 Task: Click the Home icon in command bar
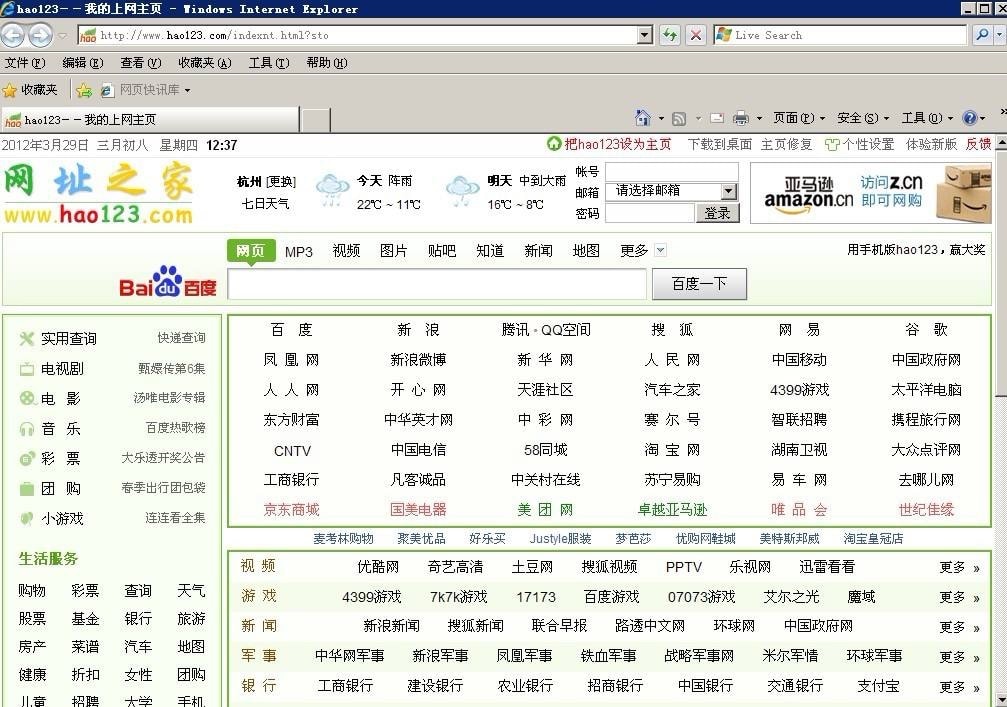[x=642, y=118]
